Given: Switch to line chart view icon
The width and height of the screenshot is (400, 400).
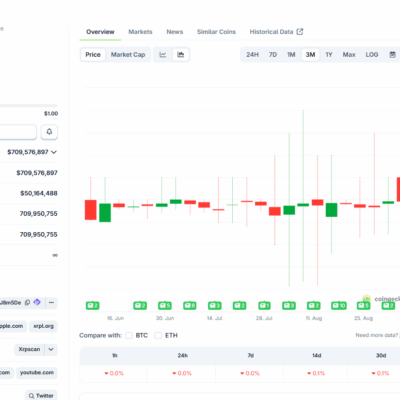Looking at the screenshot, I should point(163,55).
